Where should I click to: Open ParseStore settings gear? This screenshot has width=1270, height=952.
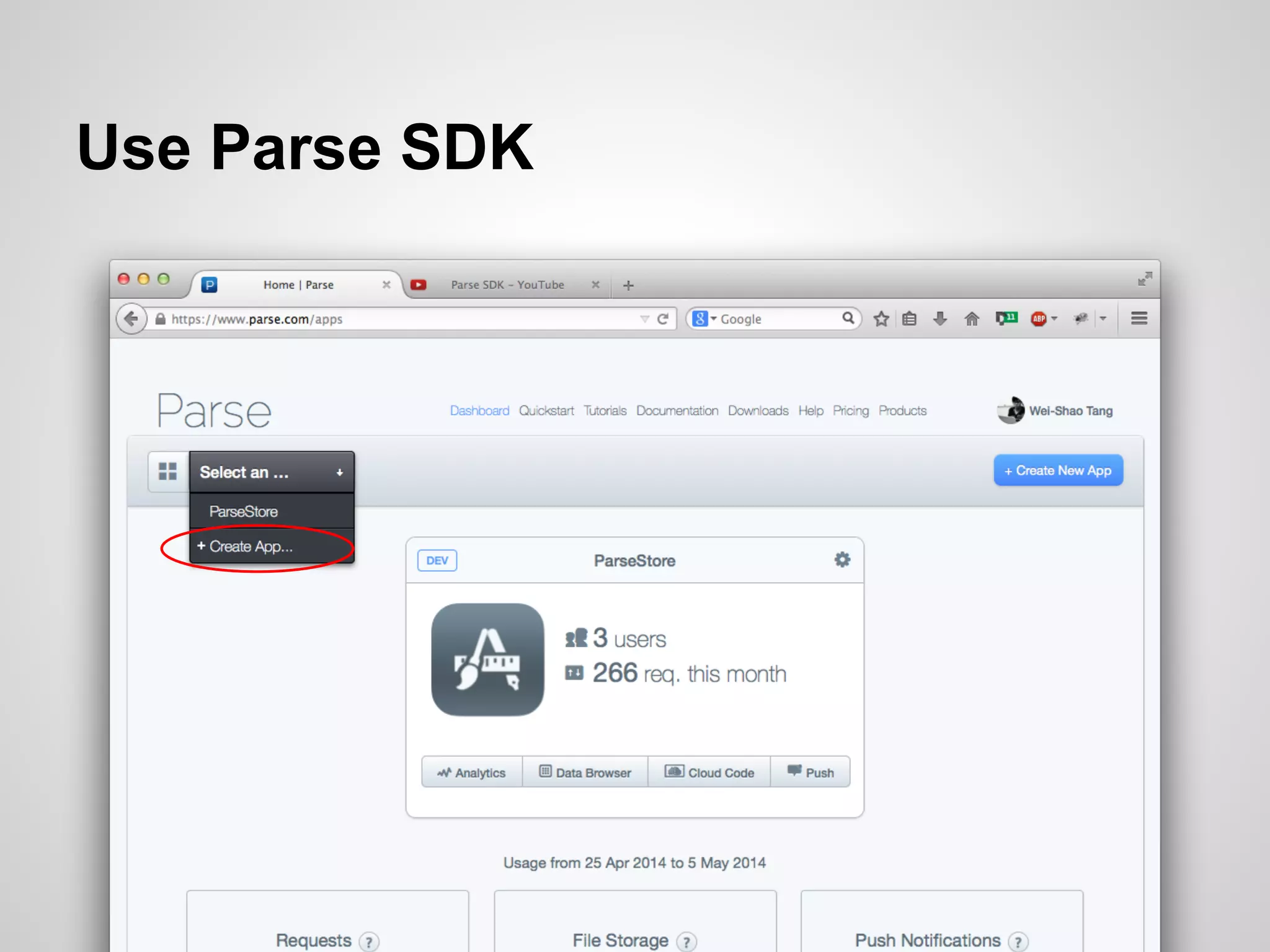pos(842,560)
